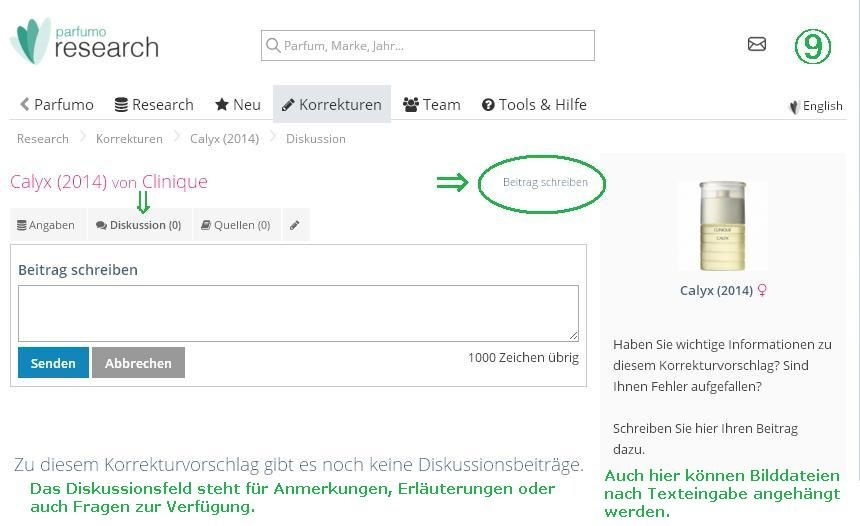Switch to the Angaben tab

[x=46, y=225]
